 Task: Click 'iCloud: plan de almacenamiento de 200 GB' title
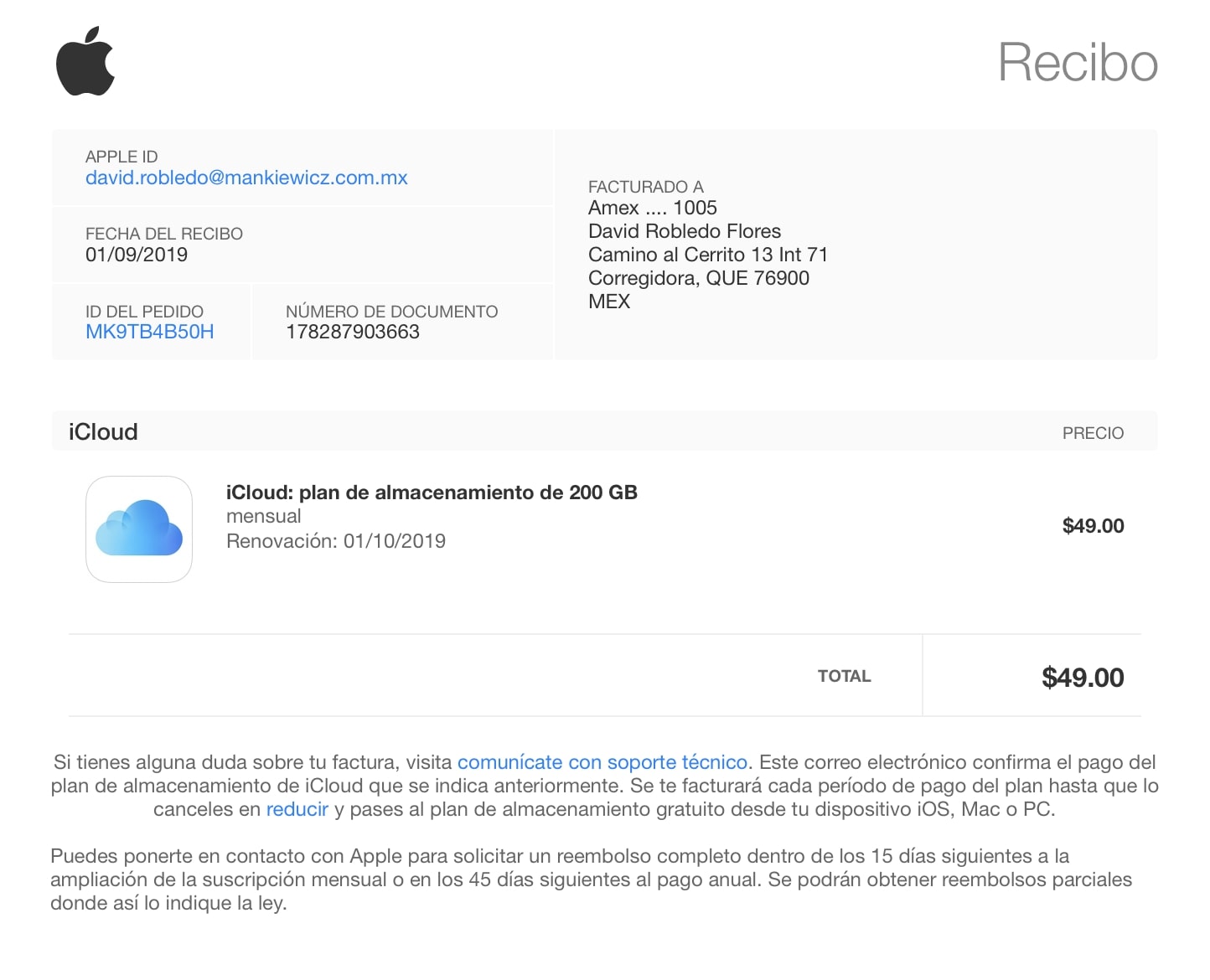pyautogui.click(x=432, y=493)
